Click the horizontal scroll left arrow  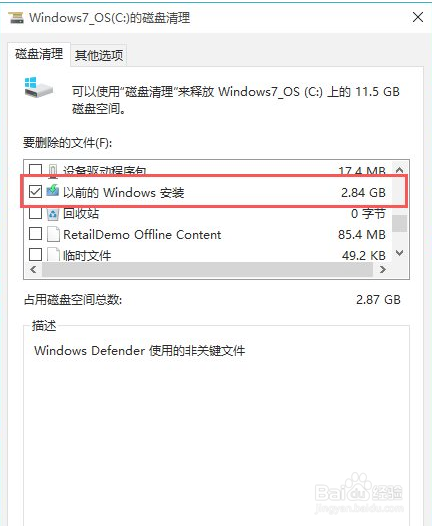point(33,269)
